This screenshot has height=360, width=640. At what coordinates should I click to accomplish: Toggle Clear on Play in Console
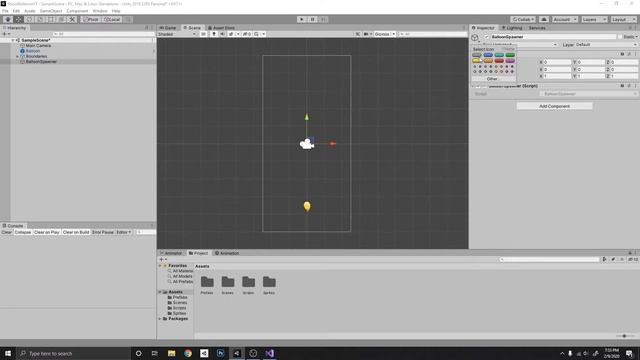47,232
